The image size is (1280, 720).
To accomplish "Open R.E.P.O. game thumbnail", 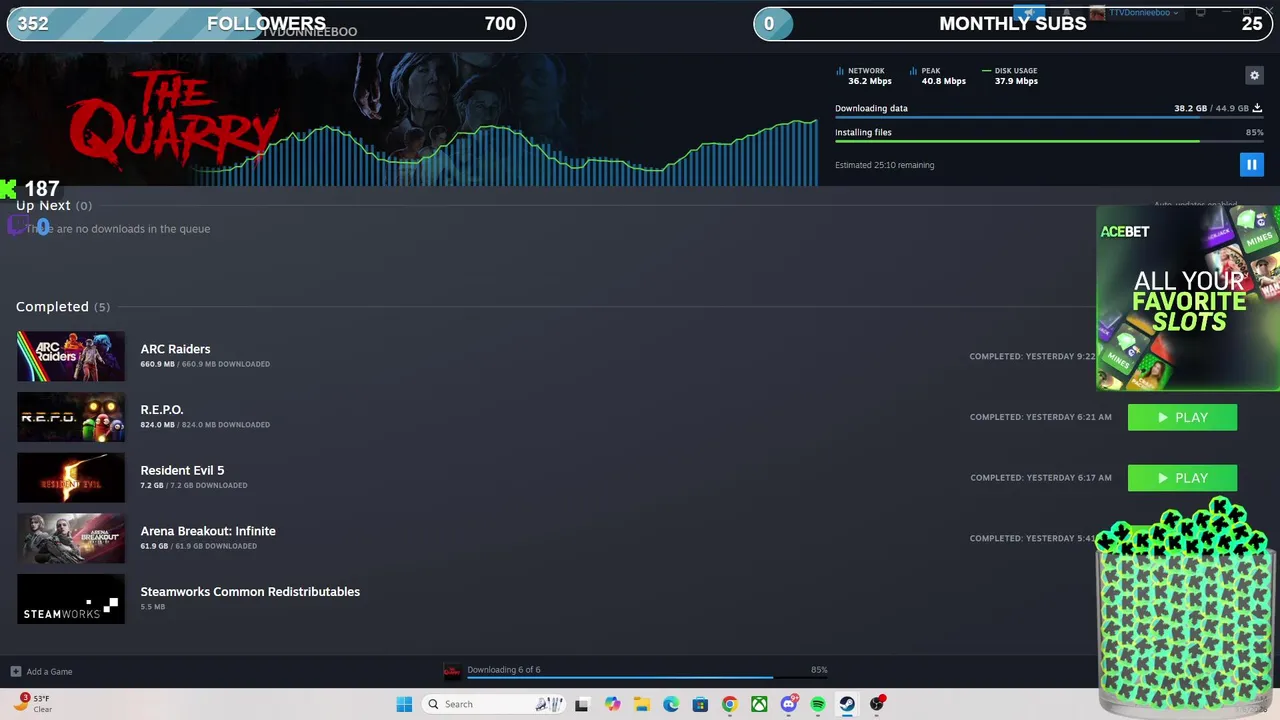I will click(x=71, y=417).
